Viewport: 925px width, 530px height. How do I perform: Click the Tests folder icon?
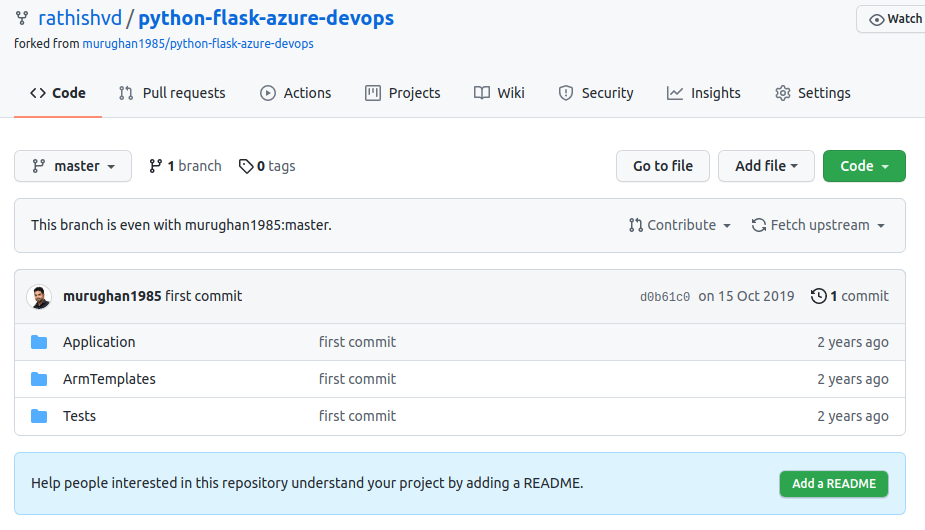pyautogui.click(x=39, y=416)
